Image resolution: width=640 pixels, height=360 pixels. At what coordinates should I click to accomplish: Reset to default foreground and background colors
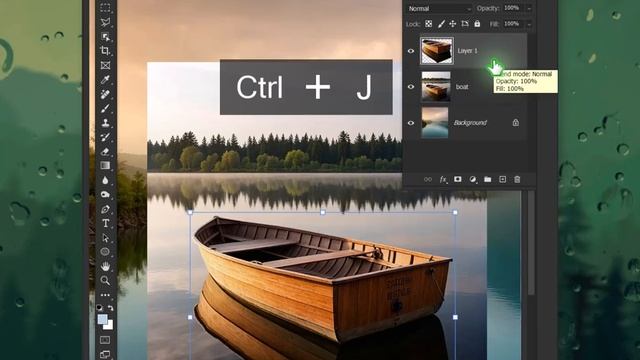click(100, 307)
